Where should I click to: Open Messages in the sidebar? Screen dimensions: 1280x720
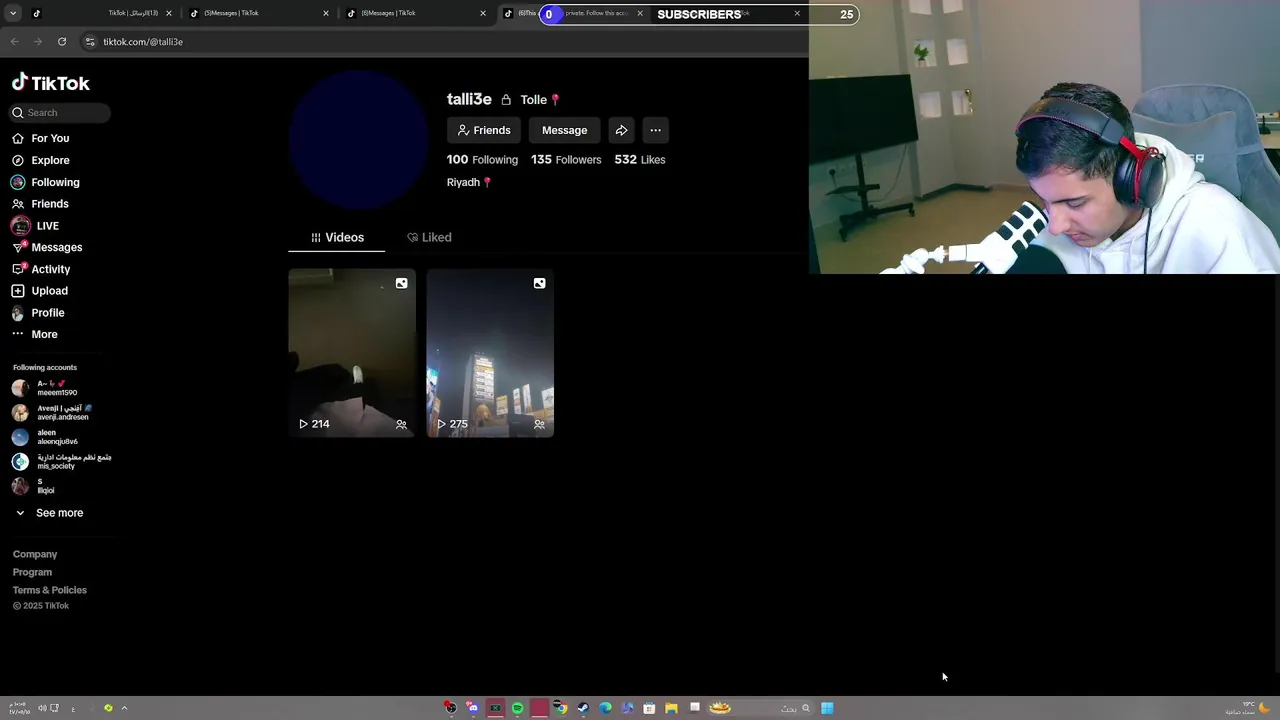point(57,247)
